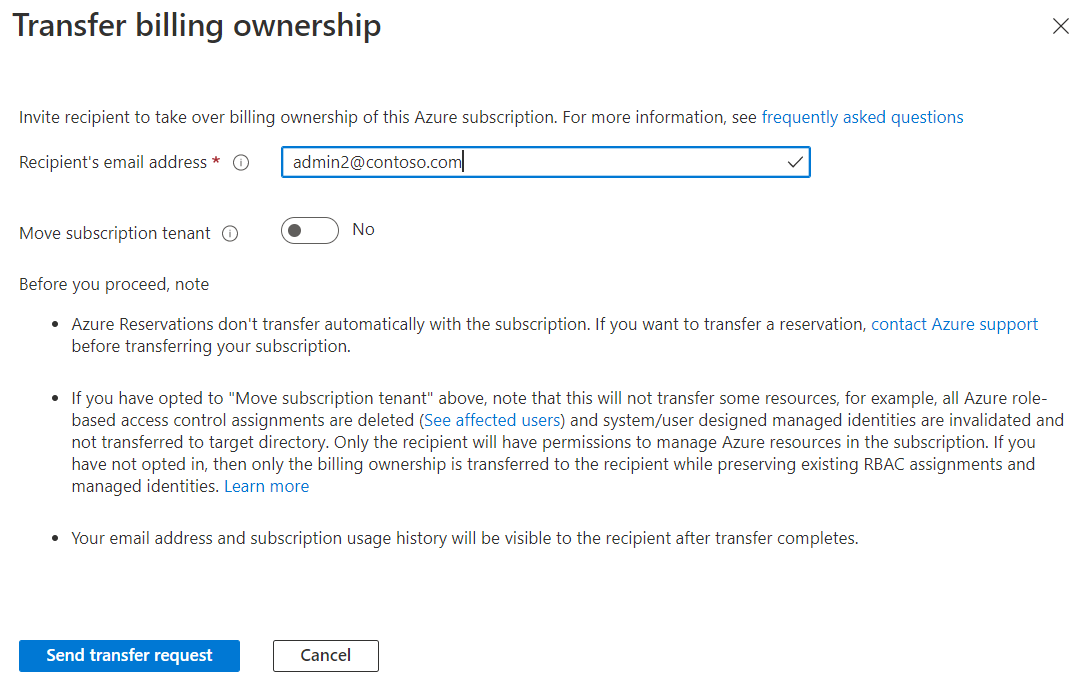Toggle the Move subscription tenant switch
Image resolution: width=1083 pixels, height=687 pixels.
[310, 231]
